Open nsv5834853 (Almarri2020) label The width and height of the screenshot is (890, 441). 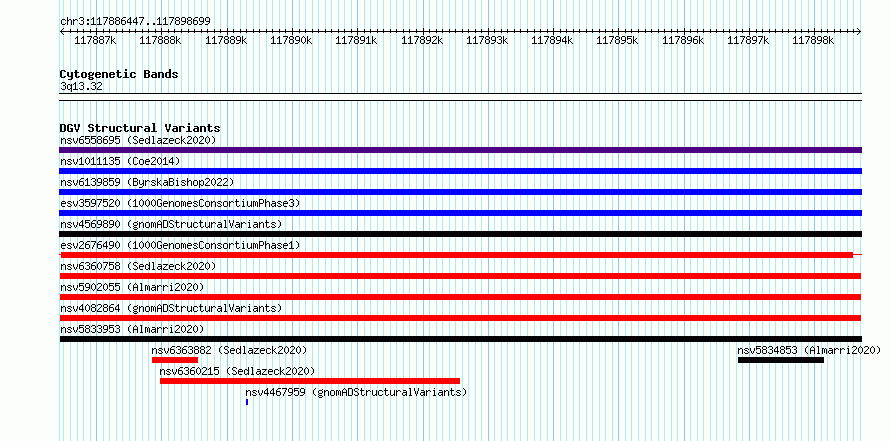click(809, 350)
